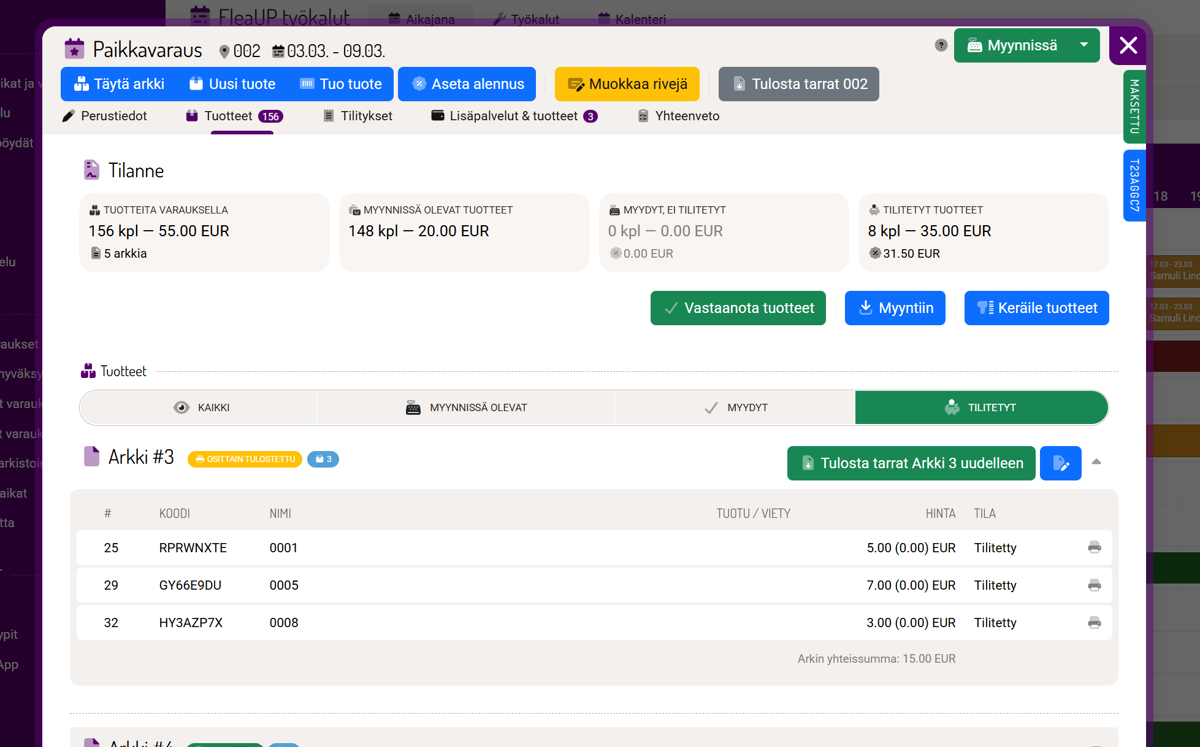Close the Paikkavaraus dialog with X
Image resolution: width=1200 pixels, height=747 pixels.
click(x=1128, y=45)
